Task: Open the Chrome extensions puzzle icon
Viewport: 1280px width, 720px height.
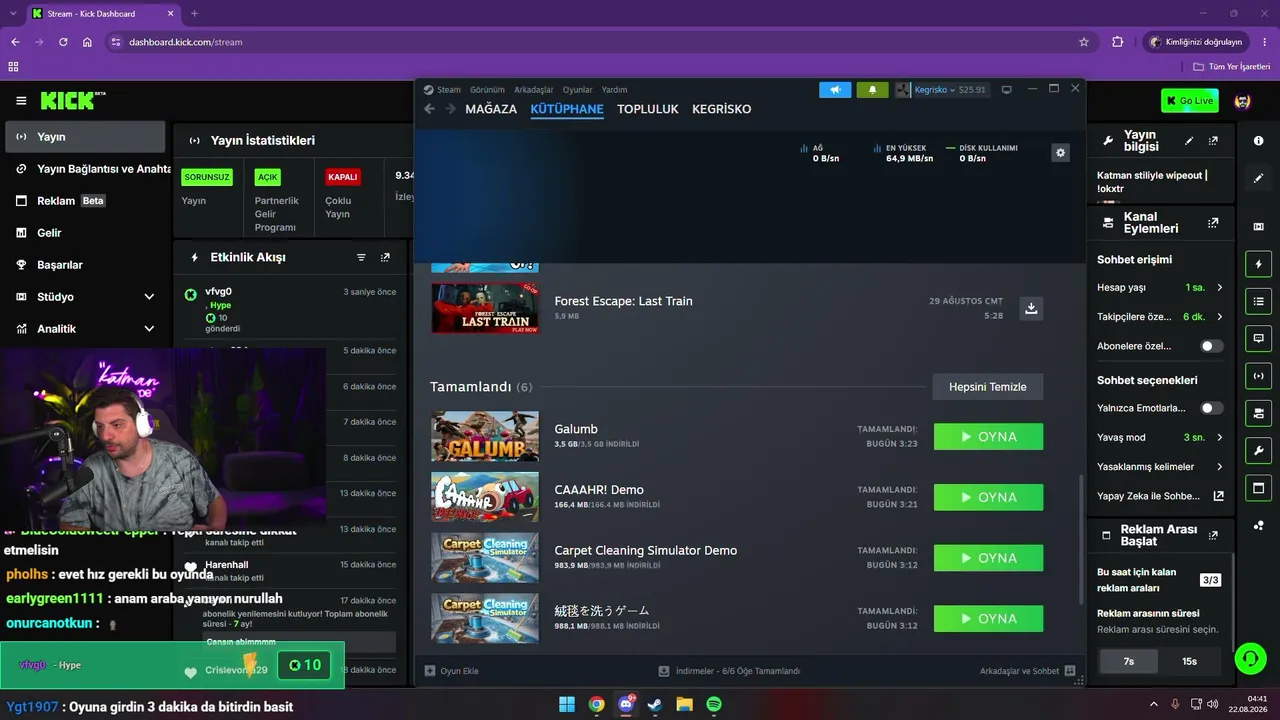Action: point(1118,42)
